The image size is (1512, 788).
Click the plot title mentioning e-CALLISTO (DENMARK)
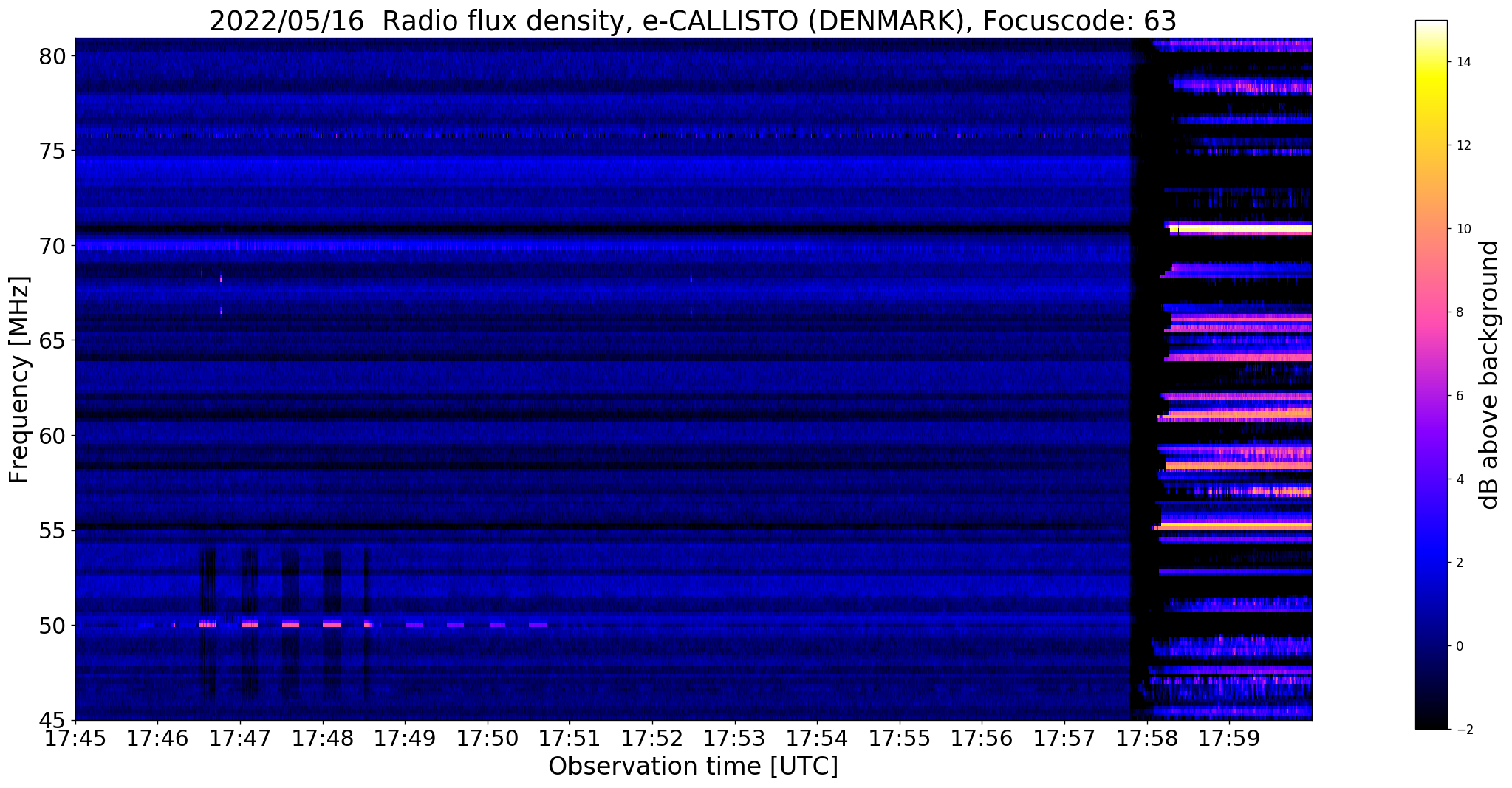(x=693, y=21)
